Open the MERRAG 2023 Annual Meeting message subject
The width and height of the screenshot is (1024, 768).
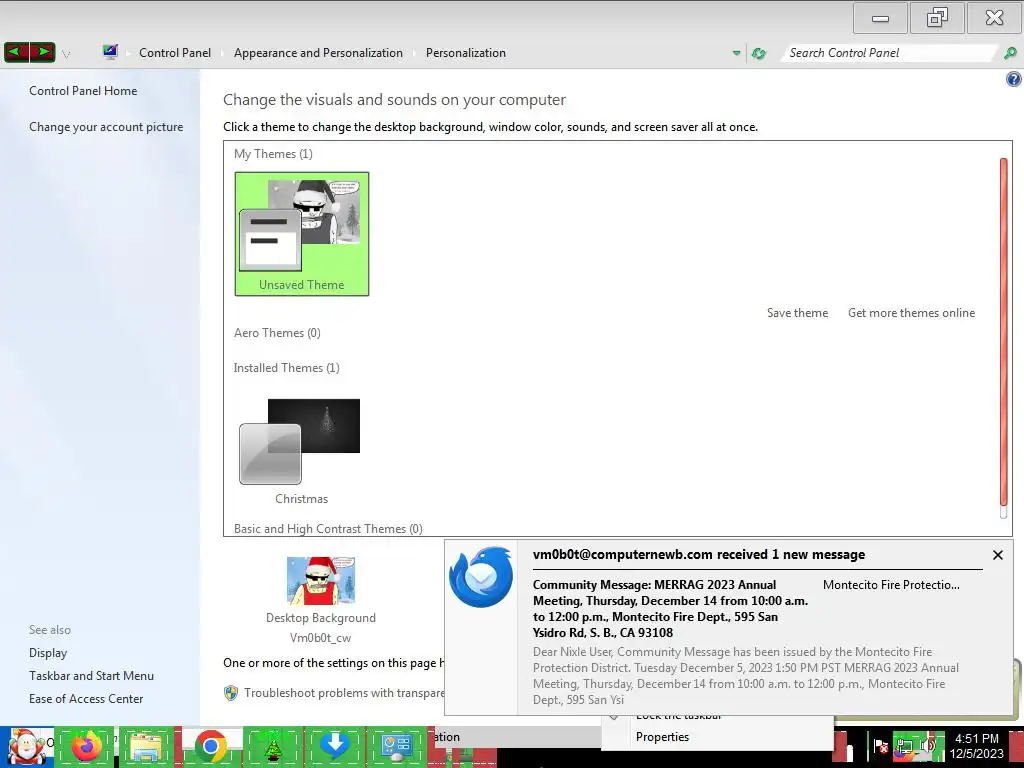click(x=670, y=609)
